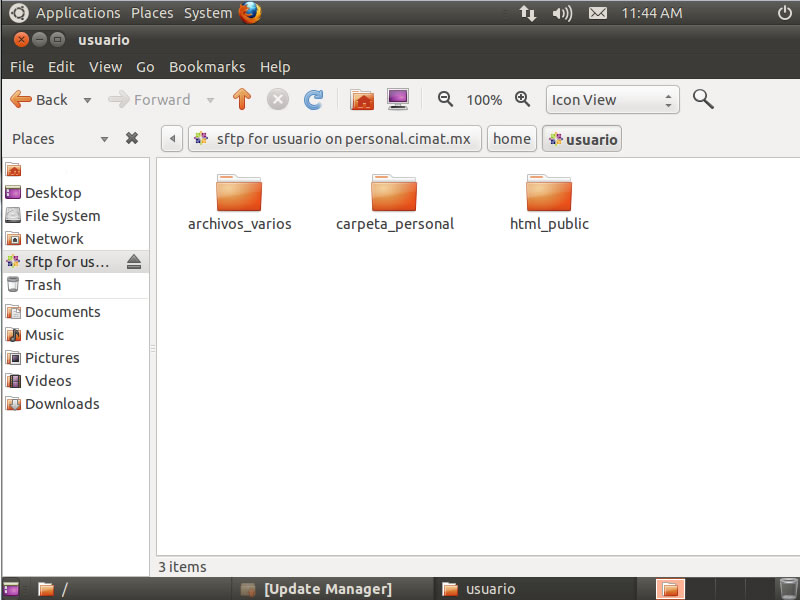Open the Help menu

(x=275, y=67)
